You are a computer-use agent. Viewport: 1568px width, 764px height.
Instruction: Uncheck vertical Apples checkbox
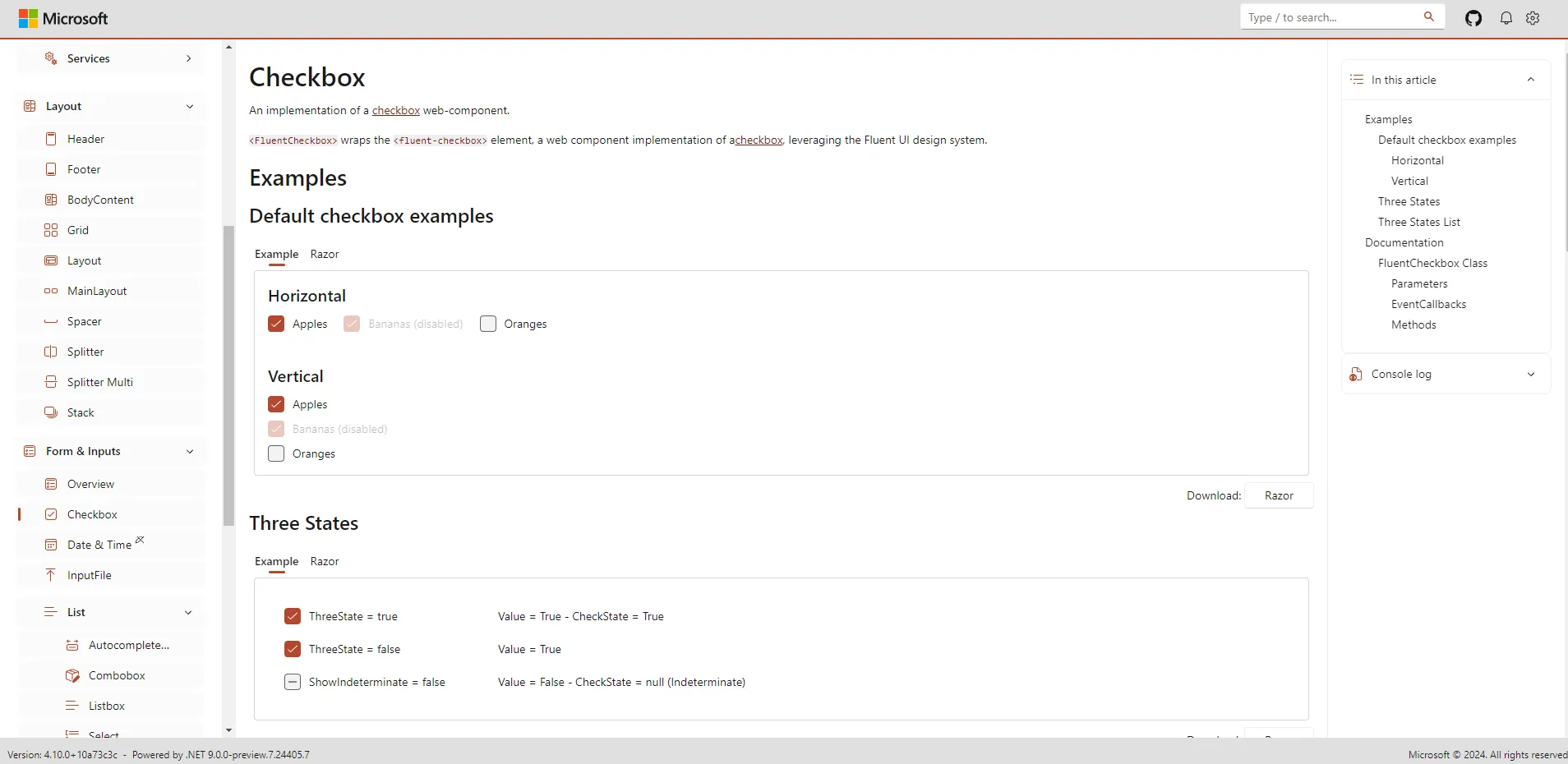pos(276,404)
